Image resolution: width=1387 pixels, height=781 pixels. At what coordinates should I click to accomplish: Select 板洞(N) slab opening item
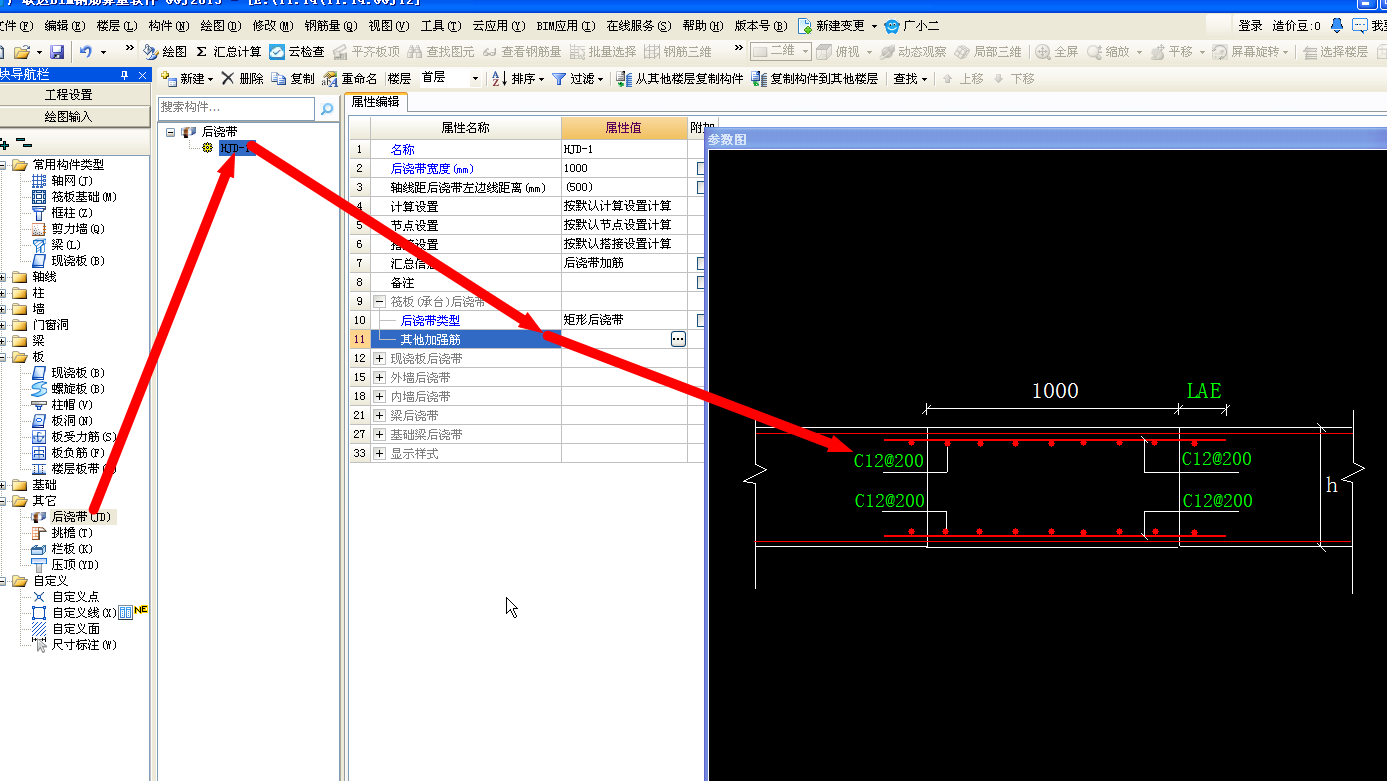coord(71,420)
